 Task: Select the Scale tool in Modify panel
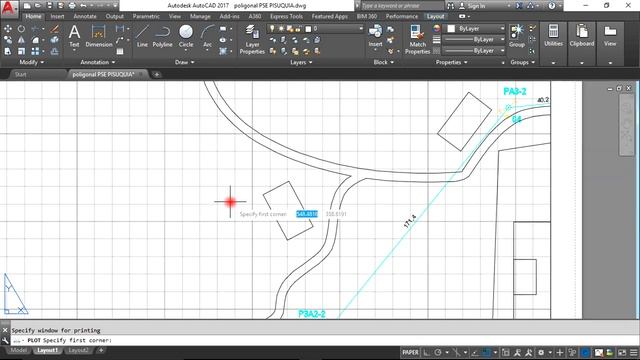pos(21,51)
